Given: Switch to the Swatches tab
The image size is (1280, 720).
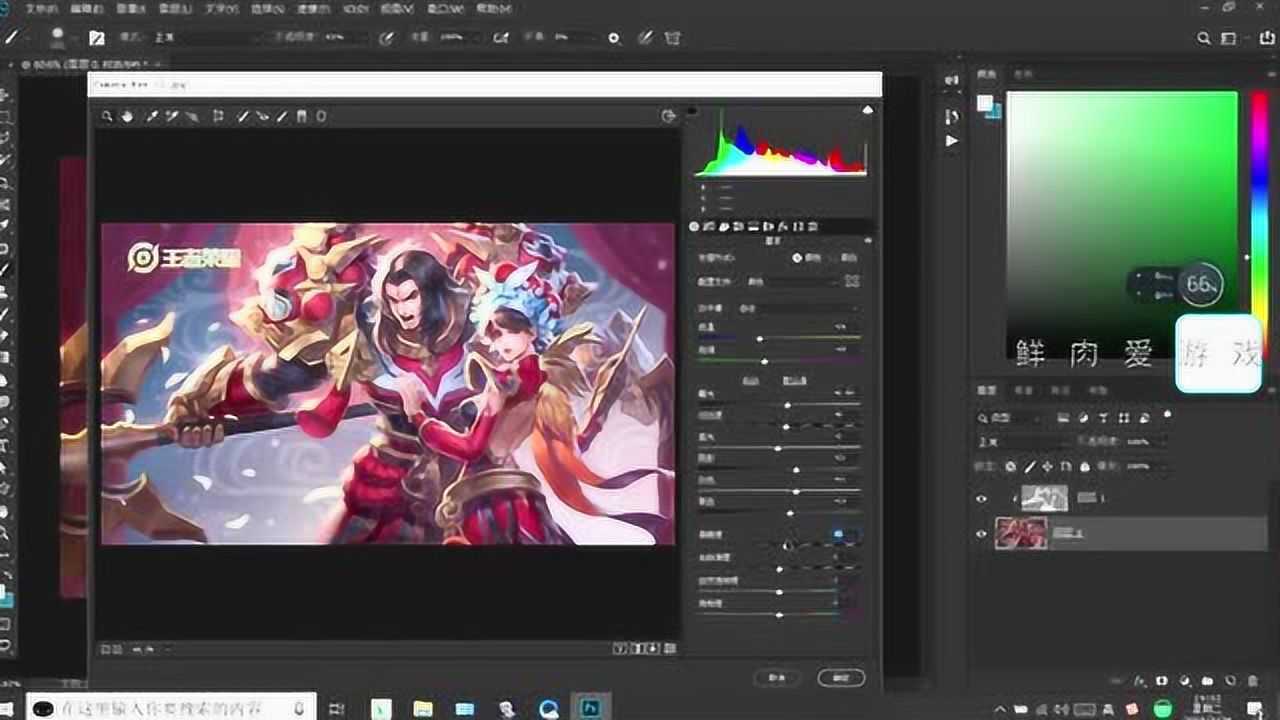Looking at the screenshot, I should click(1022, 74).
